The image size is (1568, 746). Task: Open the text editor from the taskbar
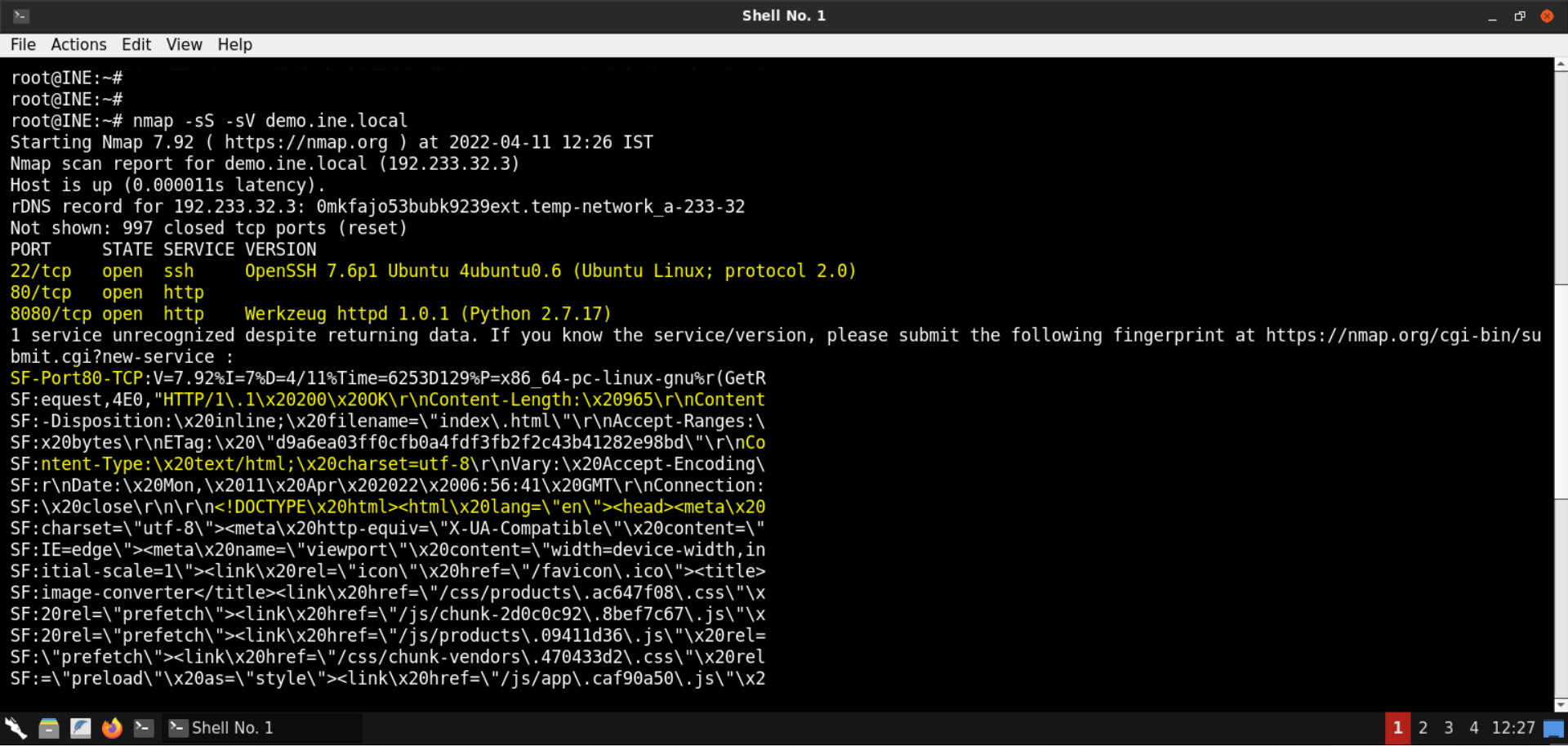[x=80, y=727]
